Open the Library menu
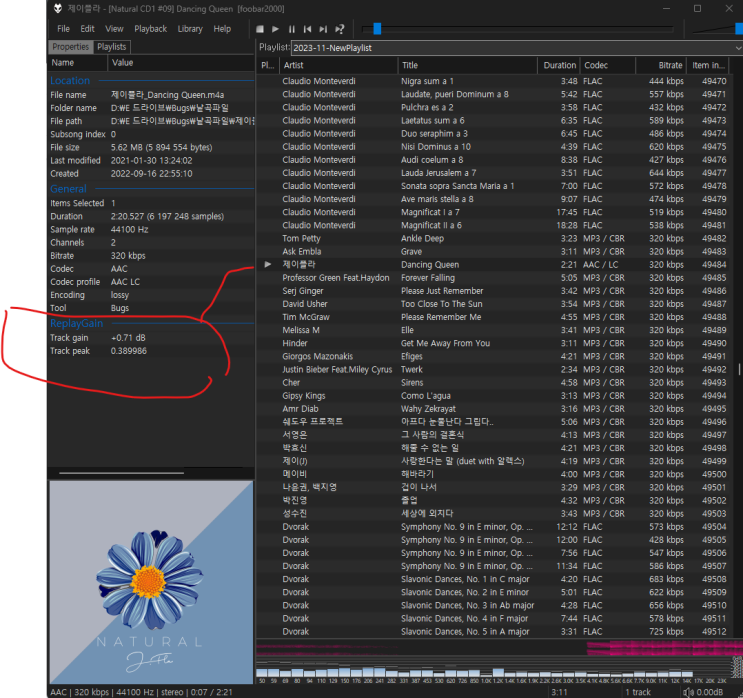The height and width of the screenshot is (698, 743). point(190,29)
